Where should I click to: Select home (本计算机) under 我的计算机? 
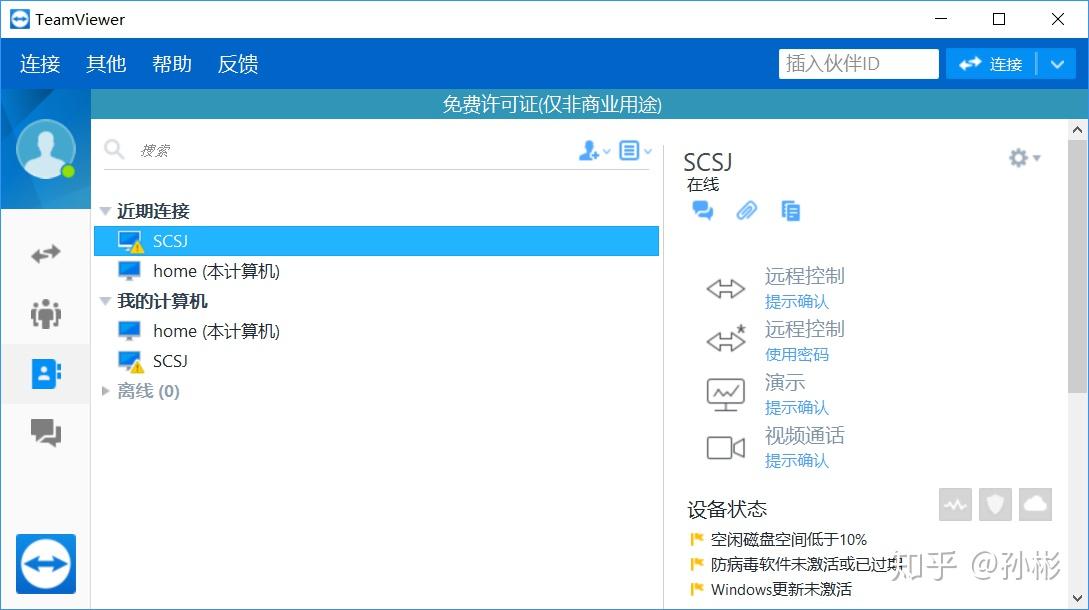[x=376, y=331]
